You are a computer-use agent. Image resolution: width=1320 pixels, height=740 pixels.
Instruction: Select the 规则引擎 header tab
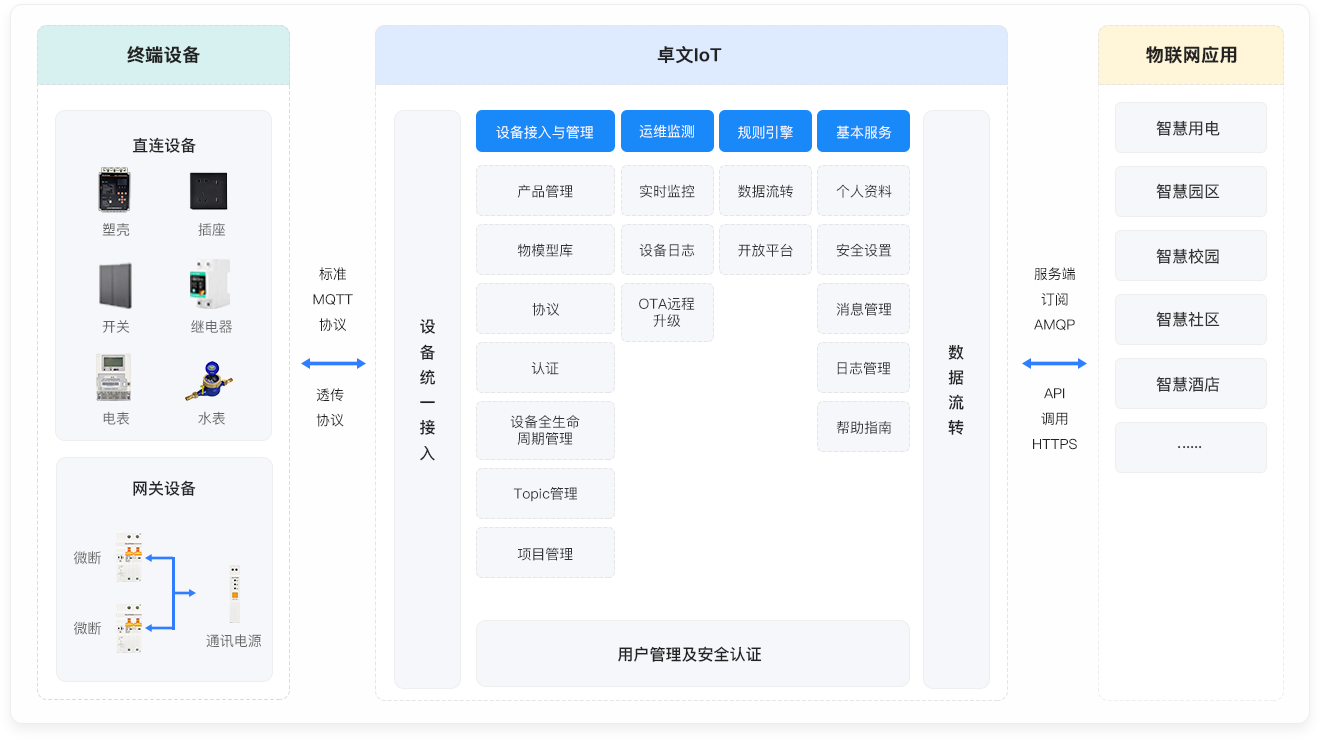point(765,132)
